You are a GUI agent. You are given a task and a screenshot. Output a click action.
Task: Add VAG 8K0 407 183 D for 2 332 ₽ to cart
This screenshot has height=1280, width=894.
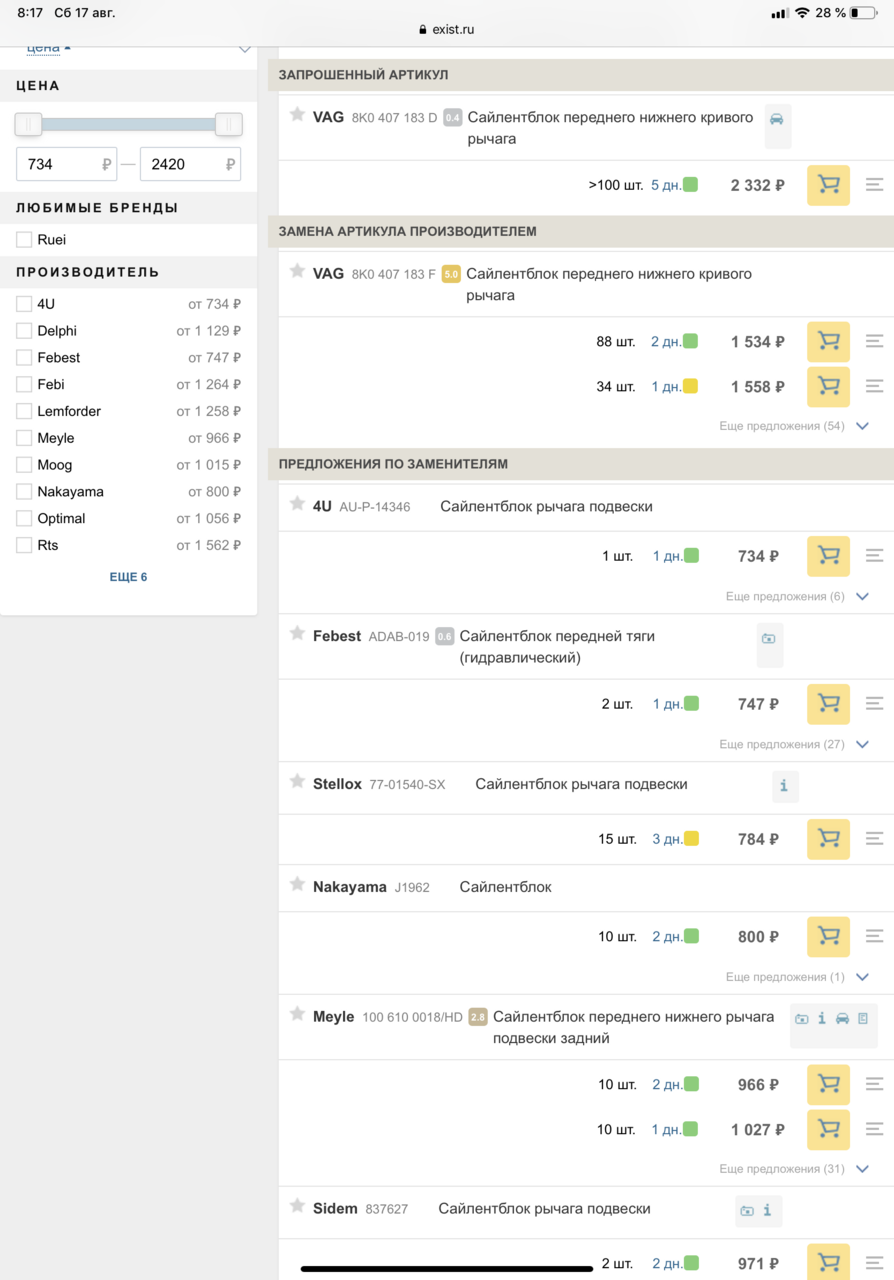coord(828,185)
